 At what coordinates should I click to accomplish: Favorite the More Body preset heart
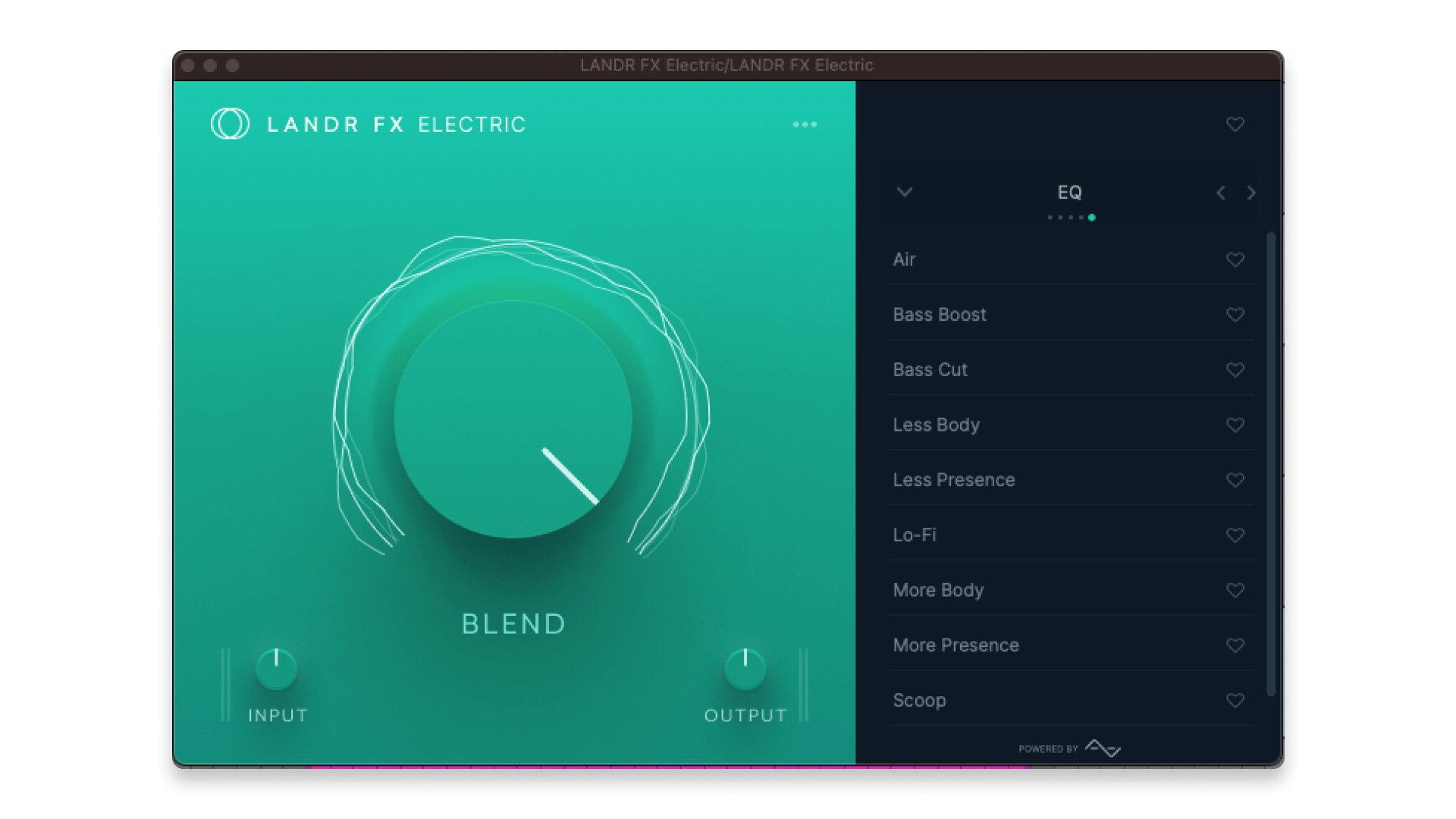coord(1235,590)
